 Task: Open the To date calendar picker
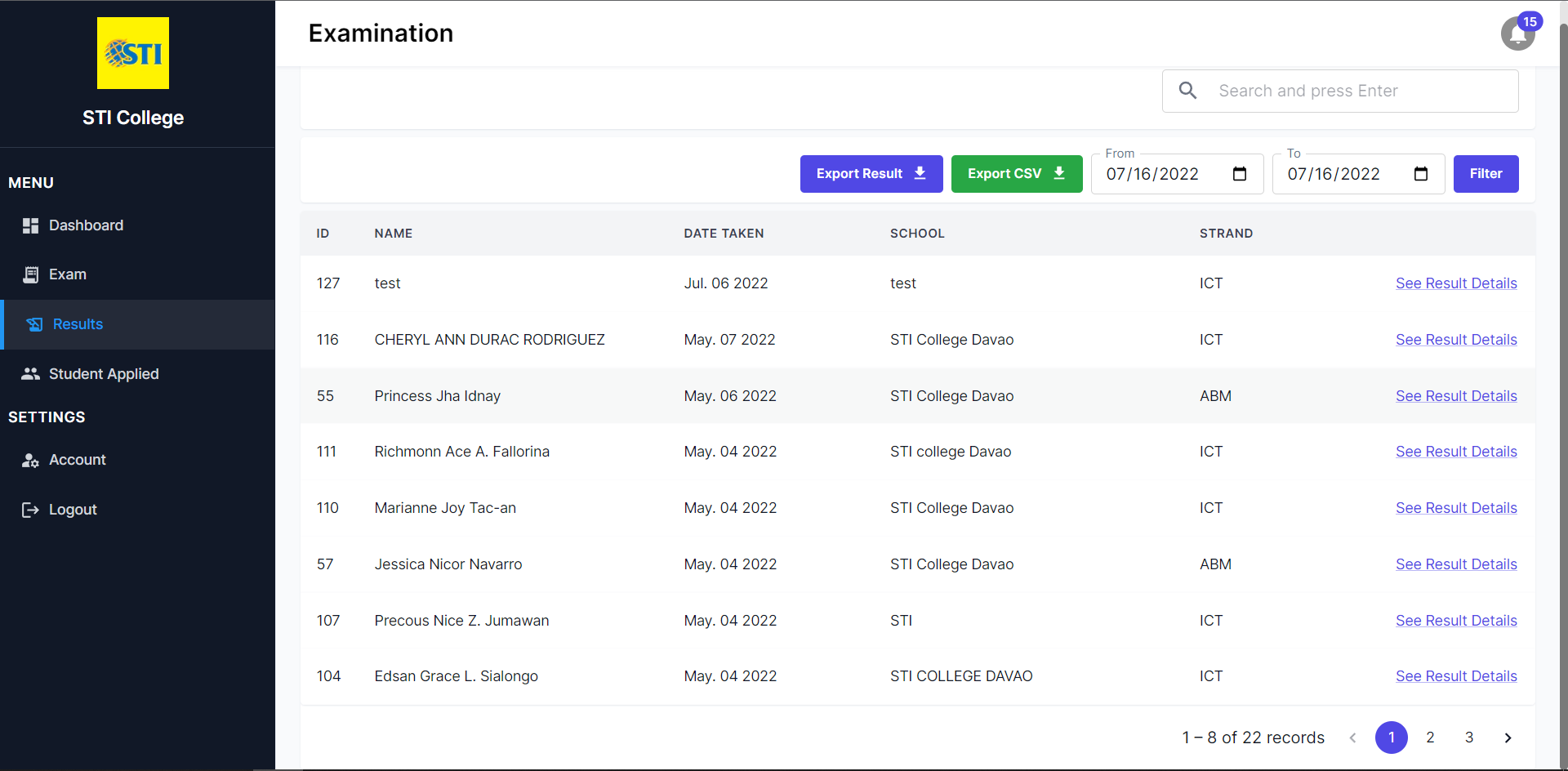[1421, 174]
